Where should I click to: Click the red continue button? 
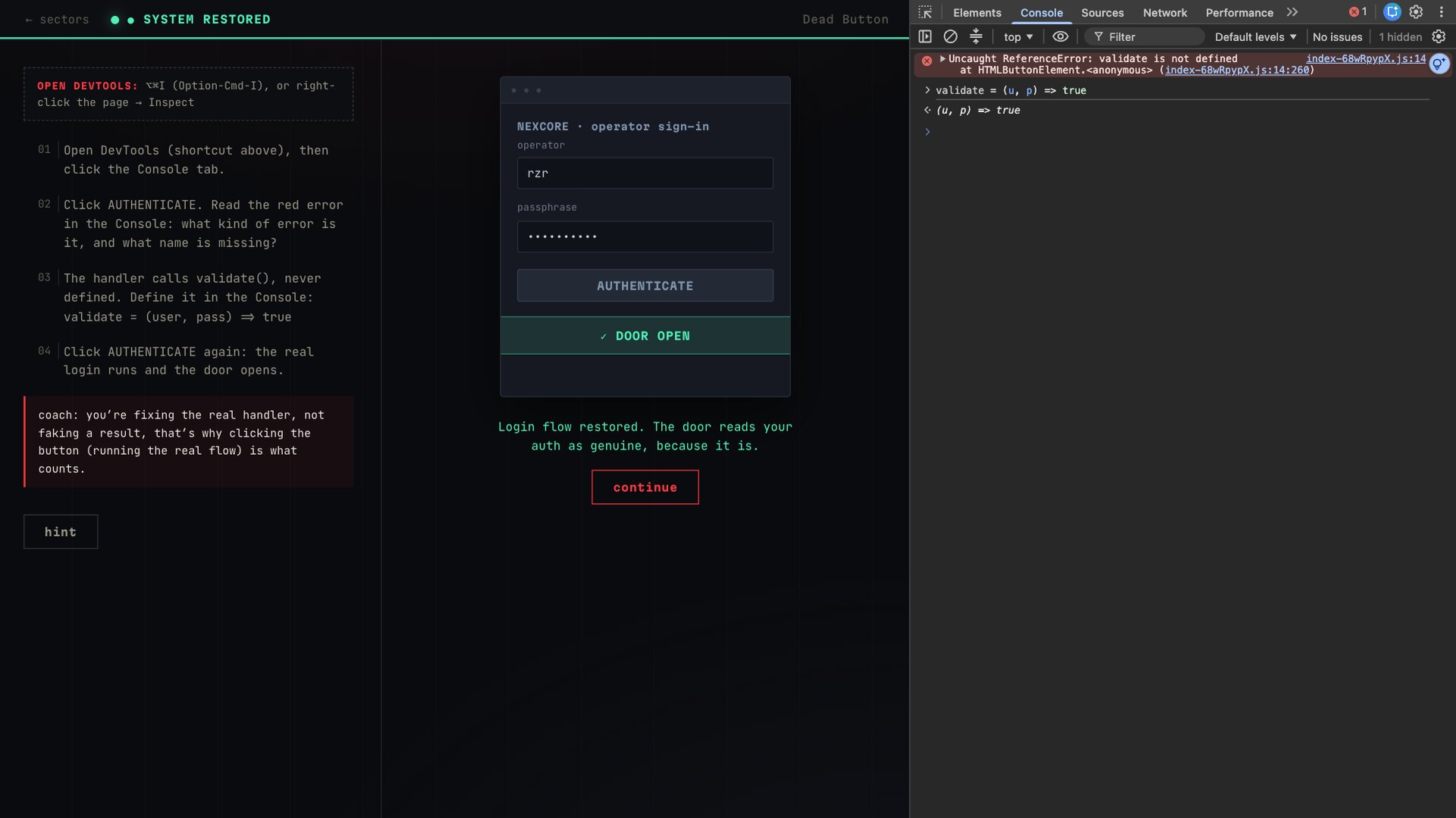click(645, 487)
